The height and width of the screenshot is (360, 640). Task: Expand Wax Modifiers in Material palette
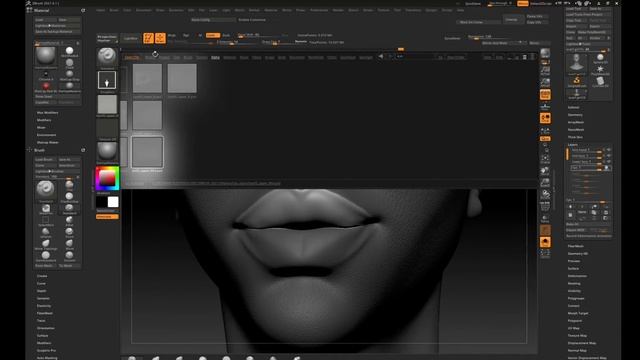47,113
